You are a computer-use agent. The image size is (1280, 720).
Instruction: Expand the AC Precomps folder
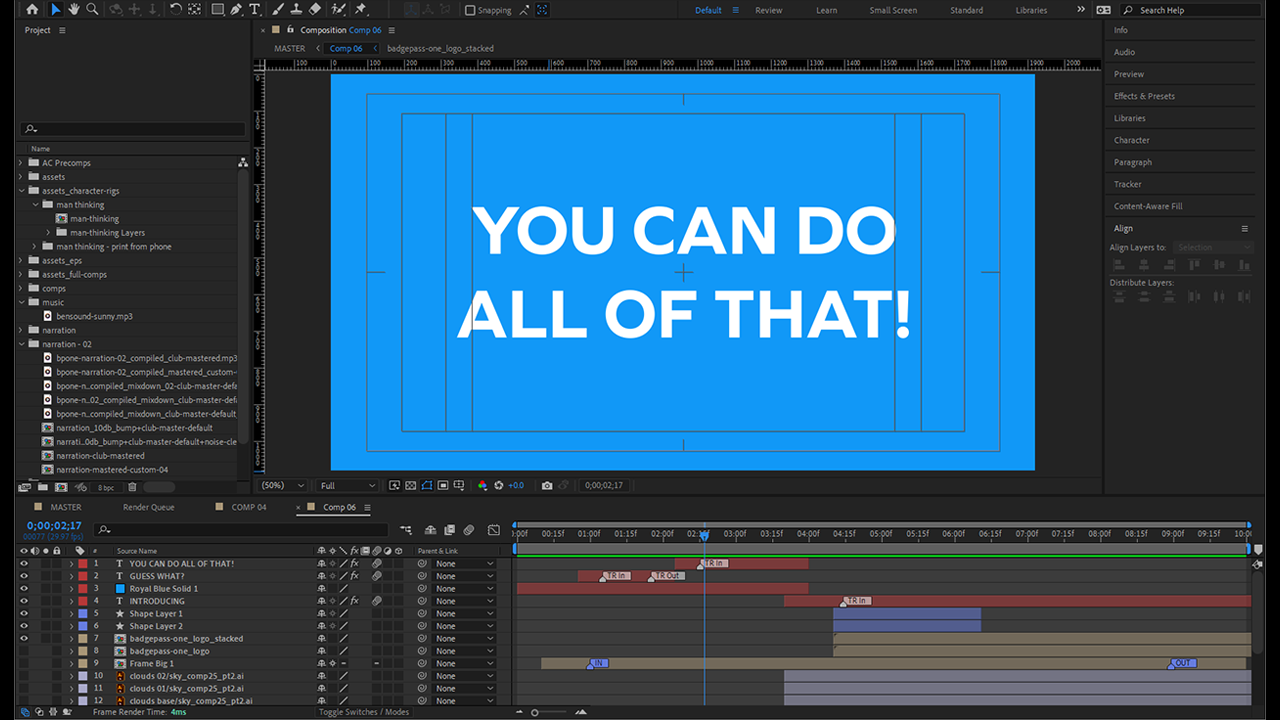[x=21, y=163]
